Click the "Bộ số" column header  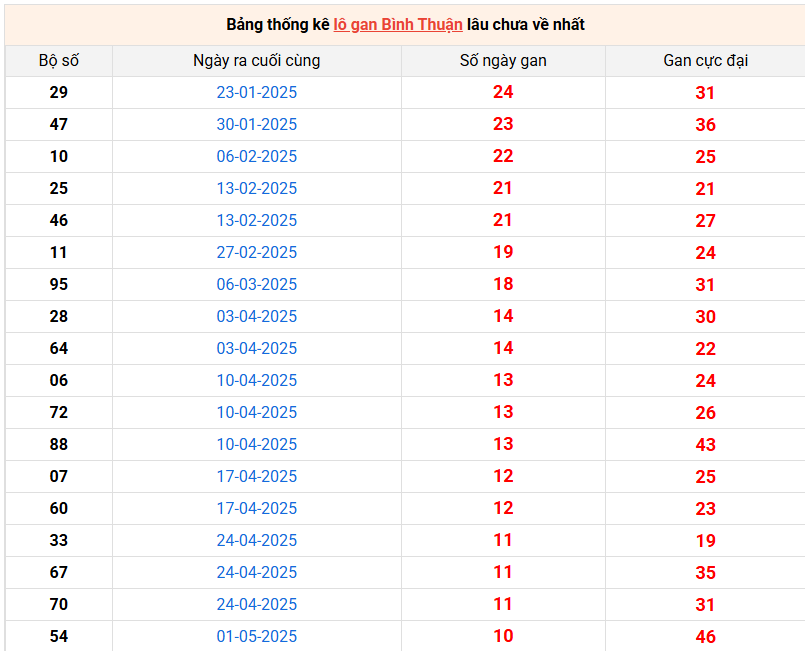click(59, 60)
